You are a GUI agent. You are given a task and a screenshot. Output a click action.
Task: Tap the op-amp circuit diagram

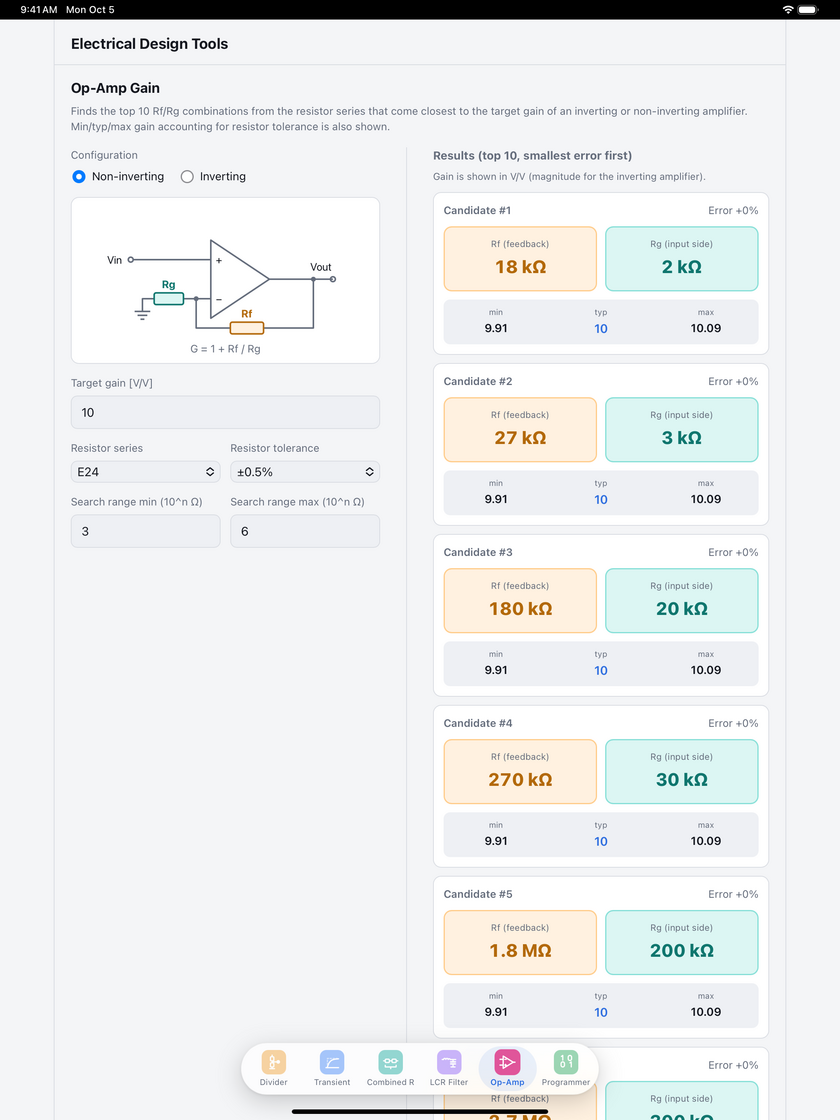(225, 280)
